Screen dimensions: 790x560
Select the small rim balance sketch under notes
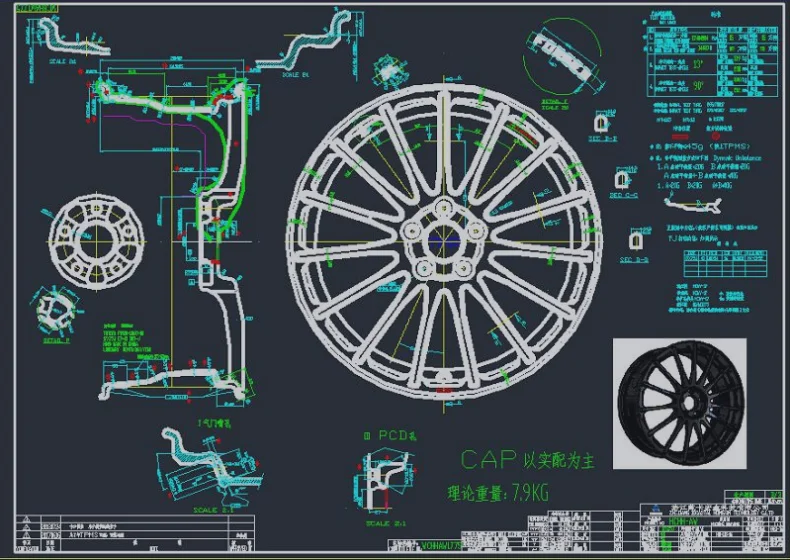pyautogui.click(x=693, y=204)
